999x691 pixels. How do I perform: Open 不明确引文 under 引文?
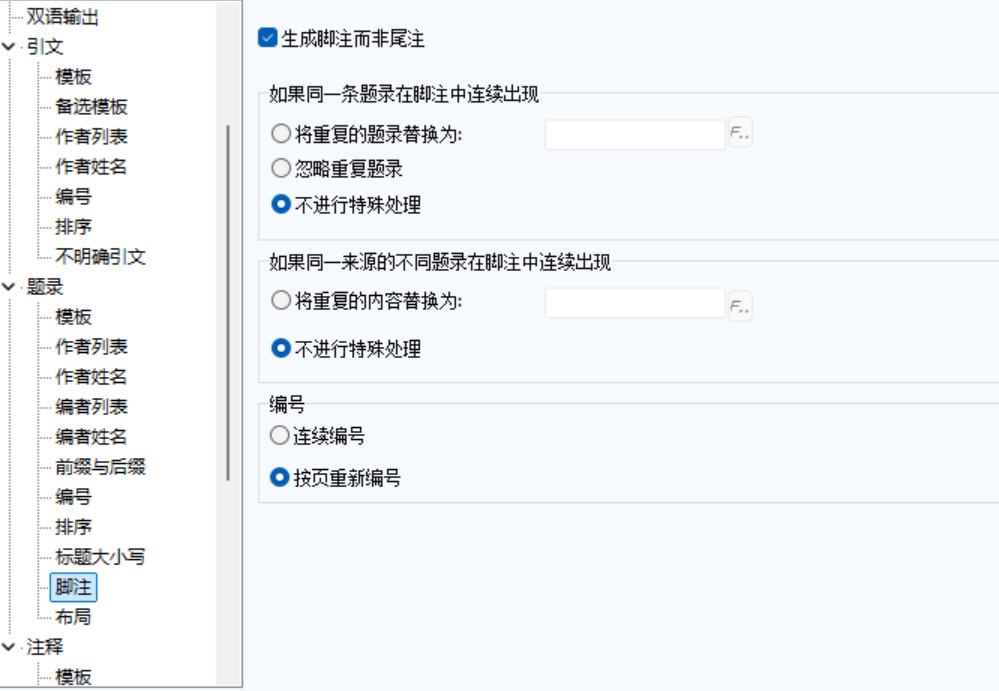(100, 257)
